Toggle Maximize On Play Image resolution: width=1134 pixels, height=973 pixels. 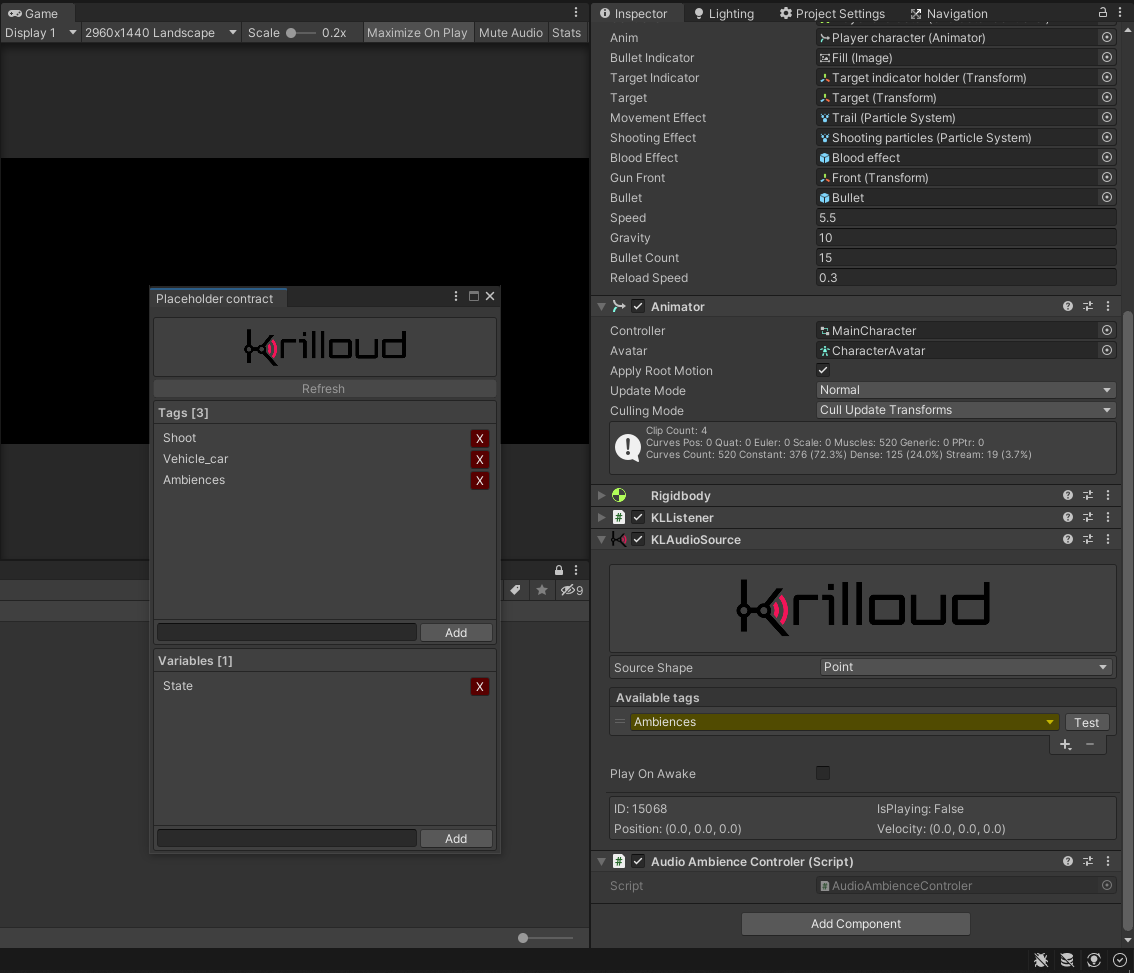(x=417, y=33)
